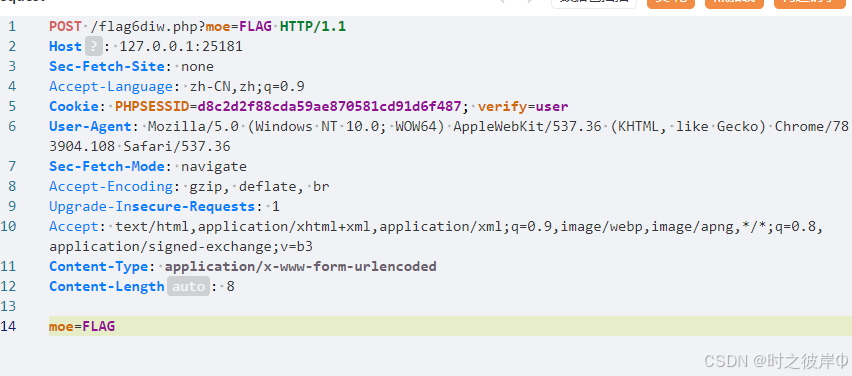Screen dimensions: 852x376
Task: Place cursor on the POST method keyword
Action: (65, 27)
